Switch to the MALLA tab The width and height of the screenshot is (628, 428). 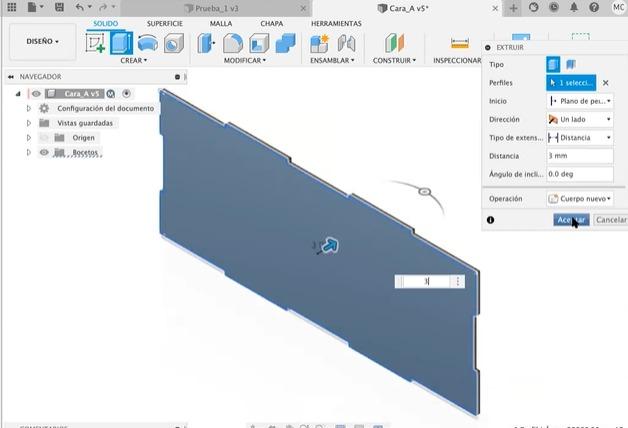pos(221,24)
